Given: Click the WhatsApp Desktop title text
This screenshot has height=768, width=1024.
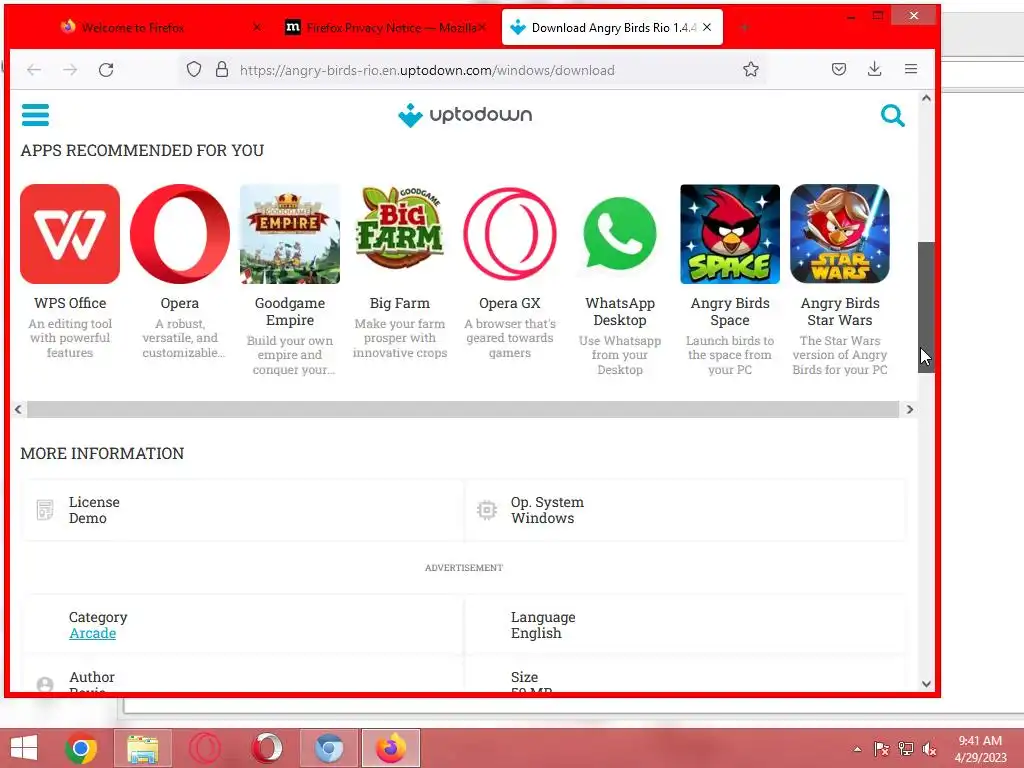Looking at the screenshot, I should pyautogui.click(x=620, y=312).
